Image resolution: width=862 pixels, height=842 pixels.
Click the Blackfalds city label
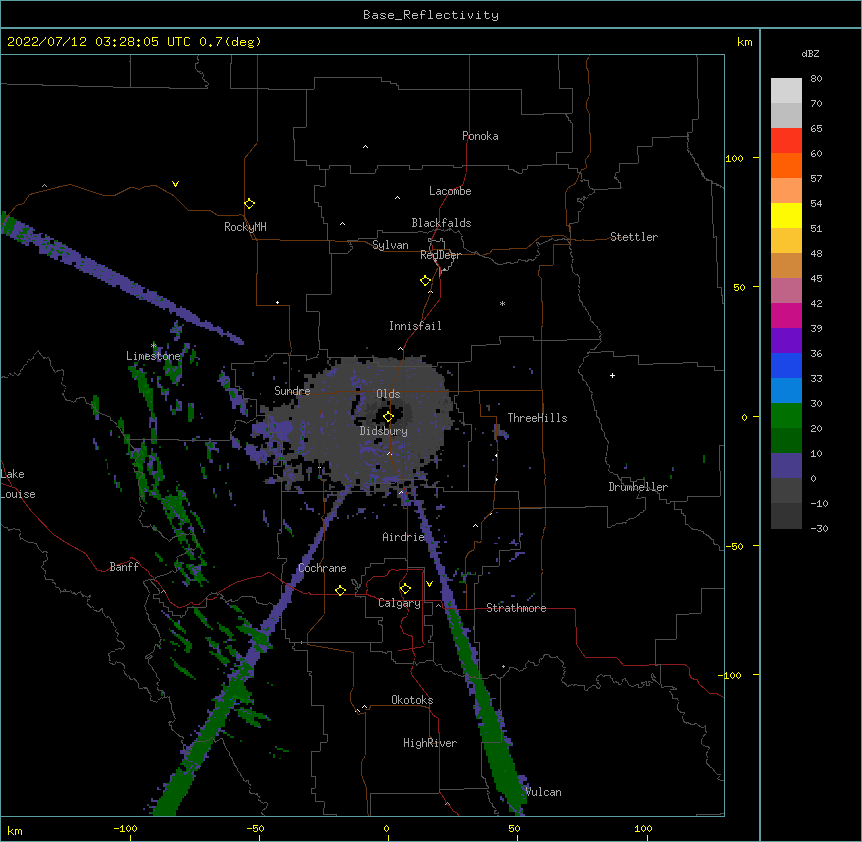[441, 223]
